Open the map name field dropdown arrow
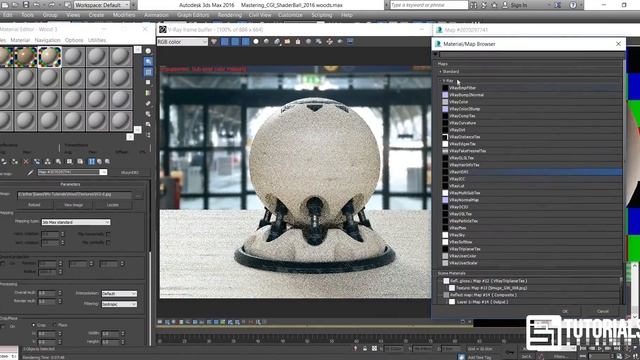The image size is (640, 360). tap(103, 172)
